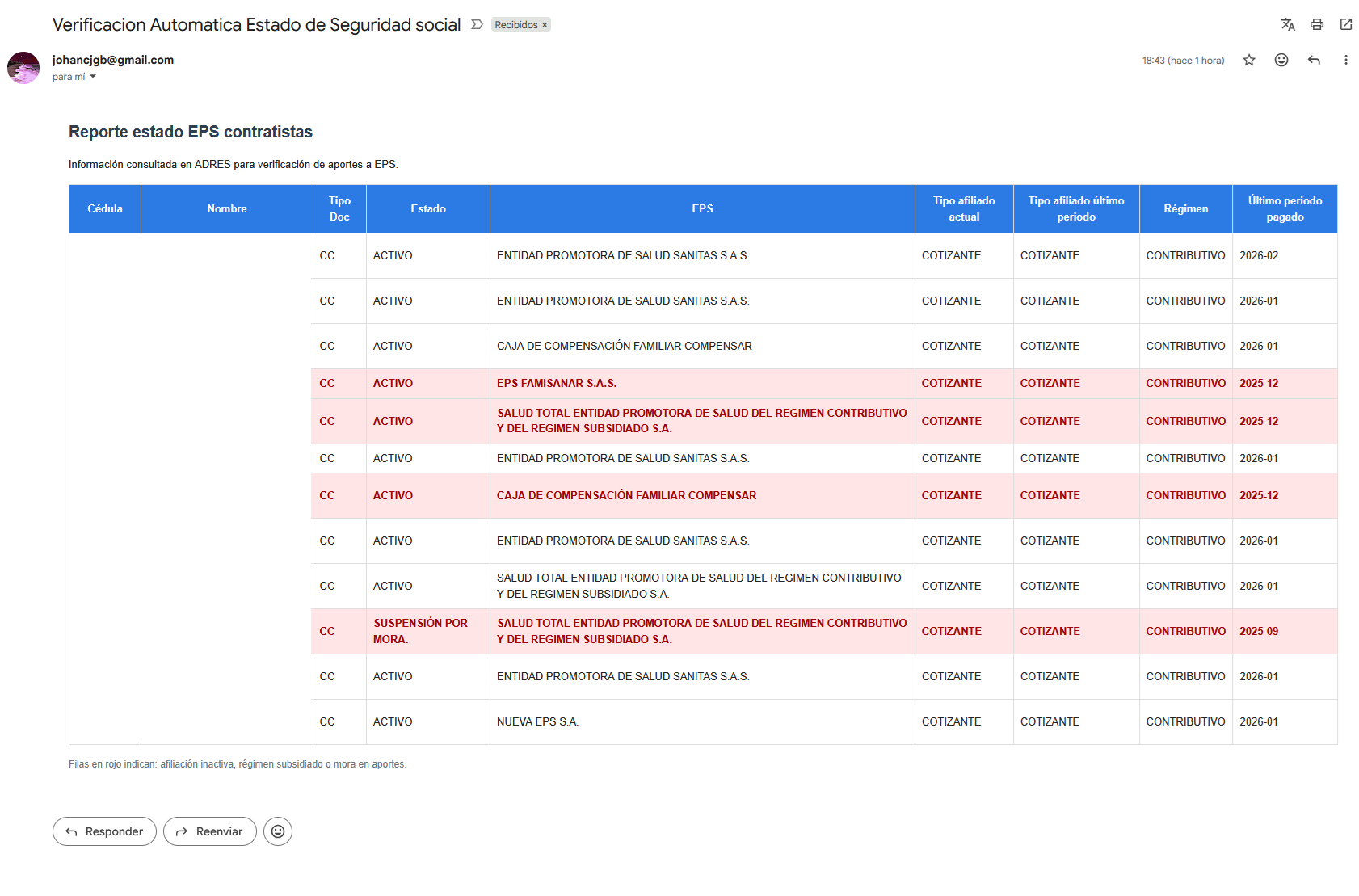Screen dimensions: 1359x896
Task: Click the Responder button
Action: (x=104, y=831)
